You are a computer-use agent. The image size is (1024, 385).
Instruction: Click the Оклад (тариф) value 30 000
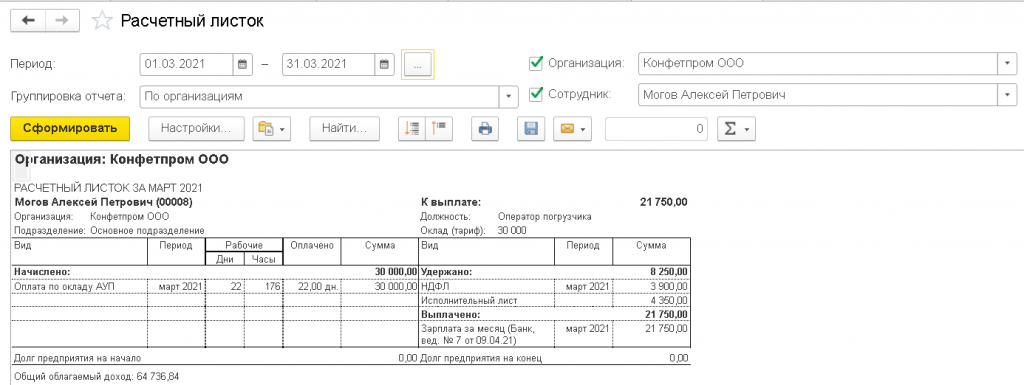coord(512,230)
